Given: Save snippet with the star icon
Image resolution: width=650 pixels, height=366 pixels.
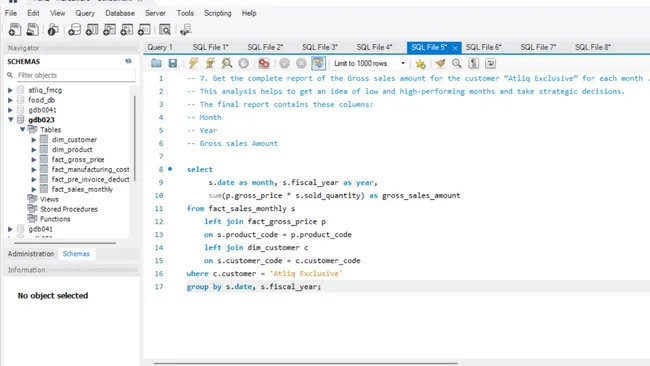Looking at the screenshot, I should coord(420,63).
